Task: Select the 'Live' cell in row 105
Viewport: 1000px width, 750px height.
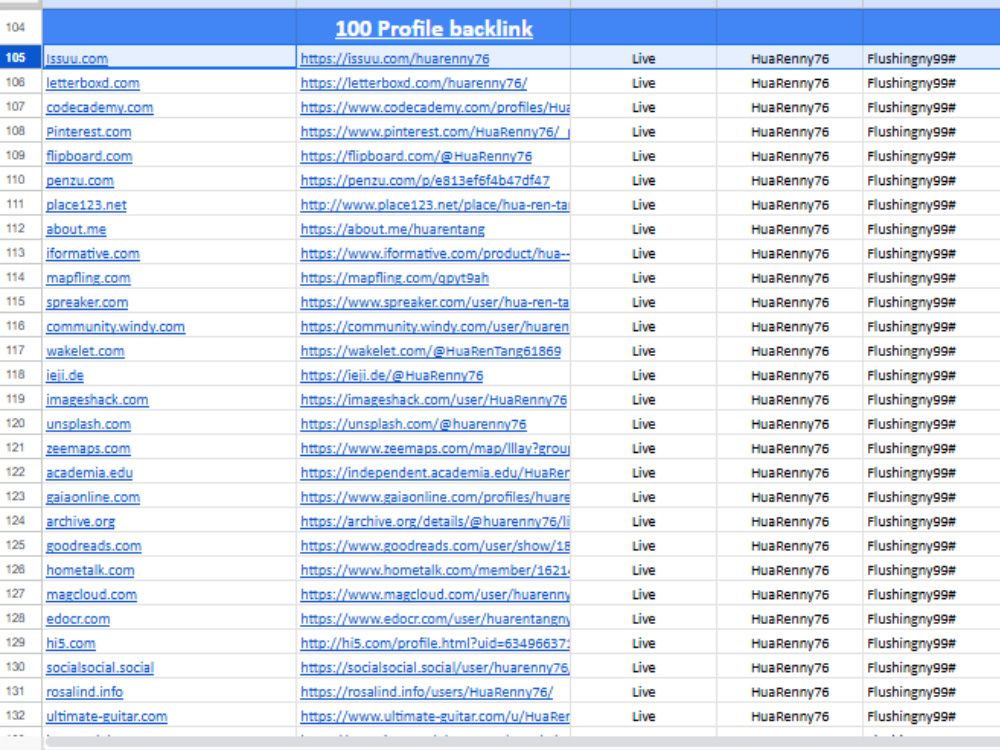Action: [643, 59]
